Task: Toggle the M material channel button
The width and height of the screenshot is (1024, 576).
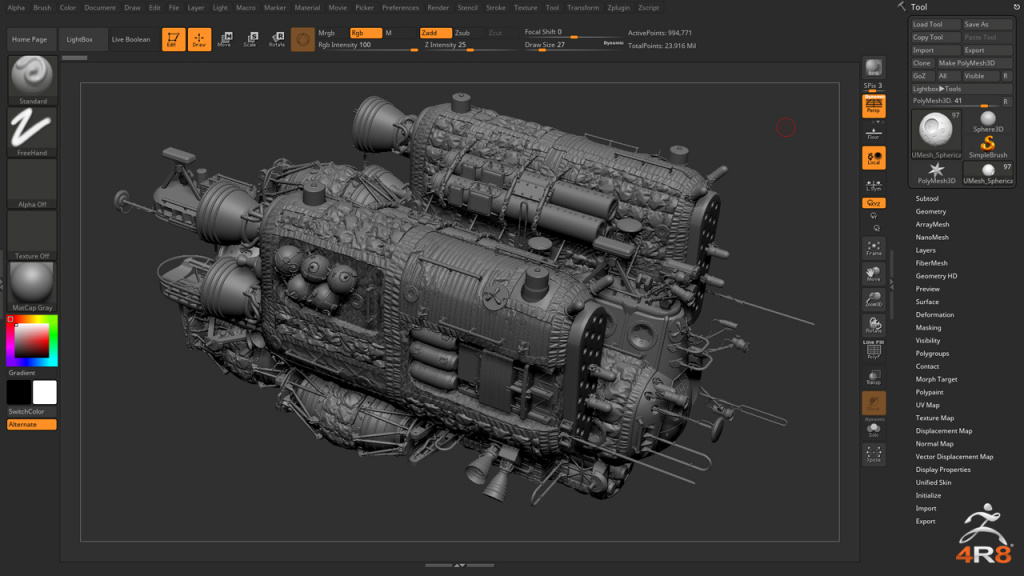Action: point(400,33)
